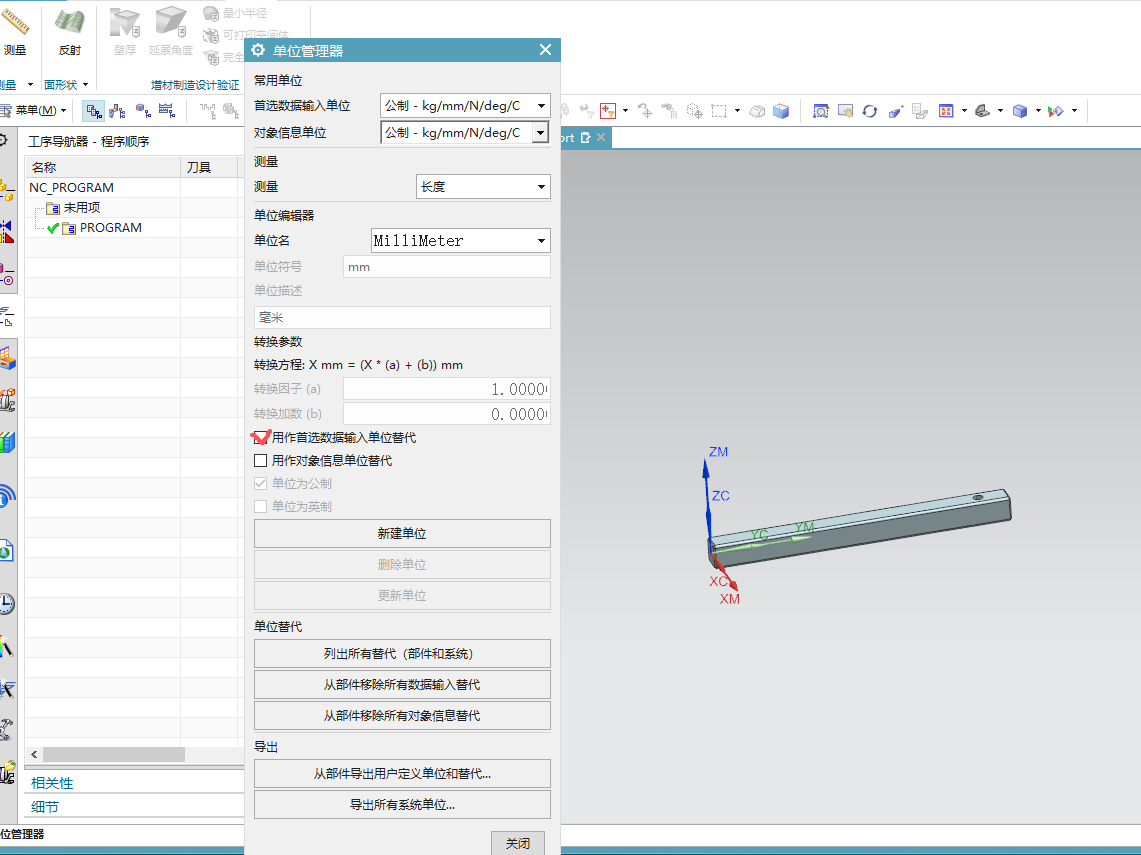This screenshot has width=1141, height=855.
Task: Switch to machining method view icon
Action: click(167, 111)
